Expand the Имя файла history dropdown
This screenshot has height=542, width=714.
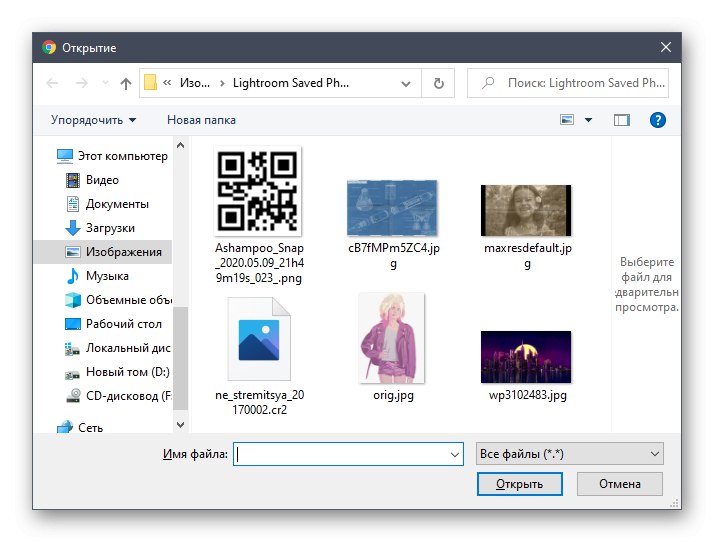point(454,455)
